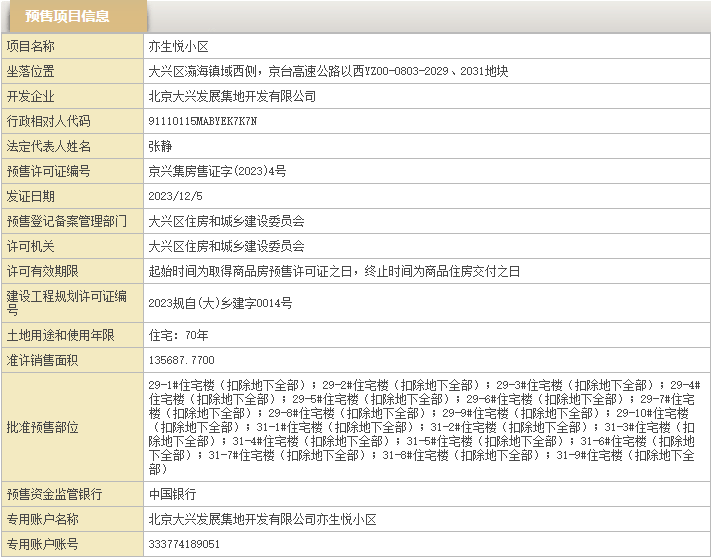Click the approved presale buildings list
Screen dimensions: 711x557
click(424, 426)
